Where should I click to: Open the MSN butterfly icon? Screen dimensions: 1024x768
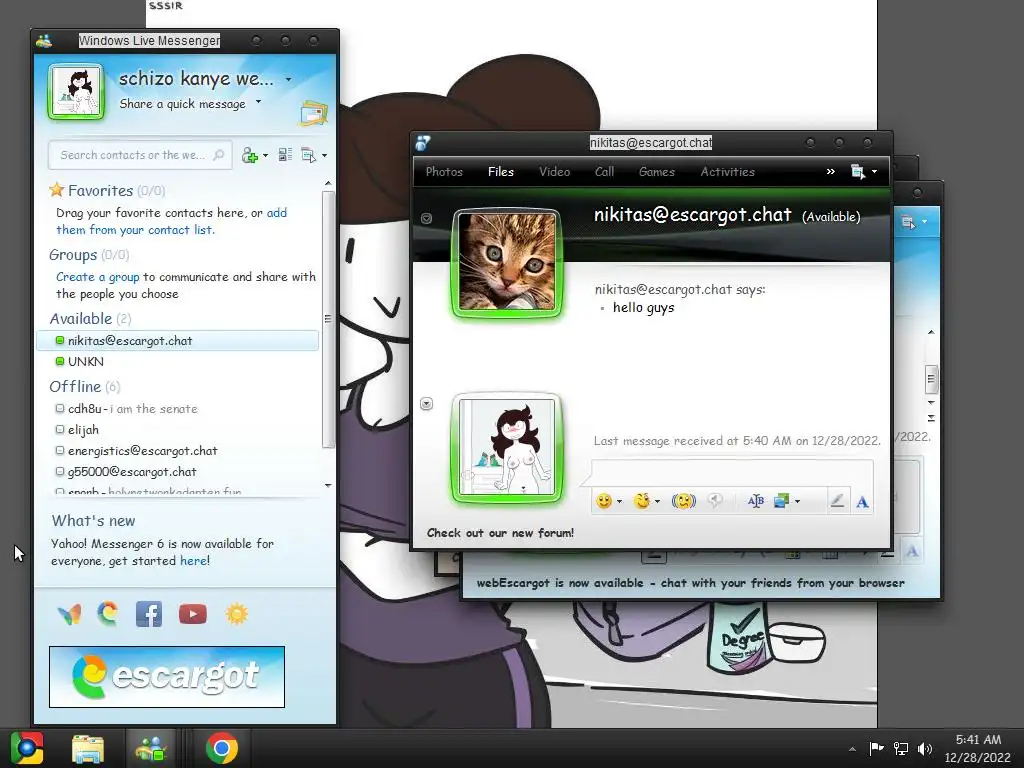69,614
